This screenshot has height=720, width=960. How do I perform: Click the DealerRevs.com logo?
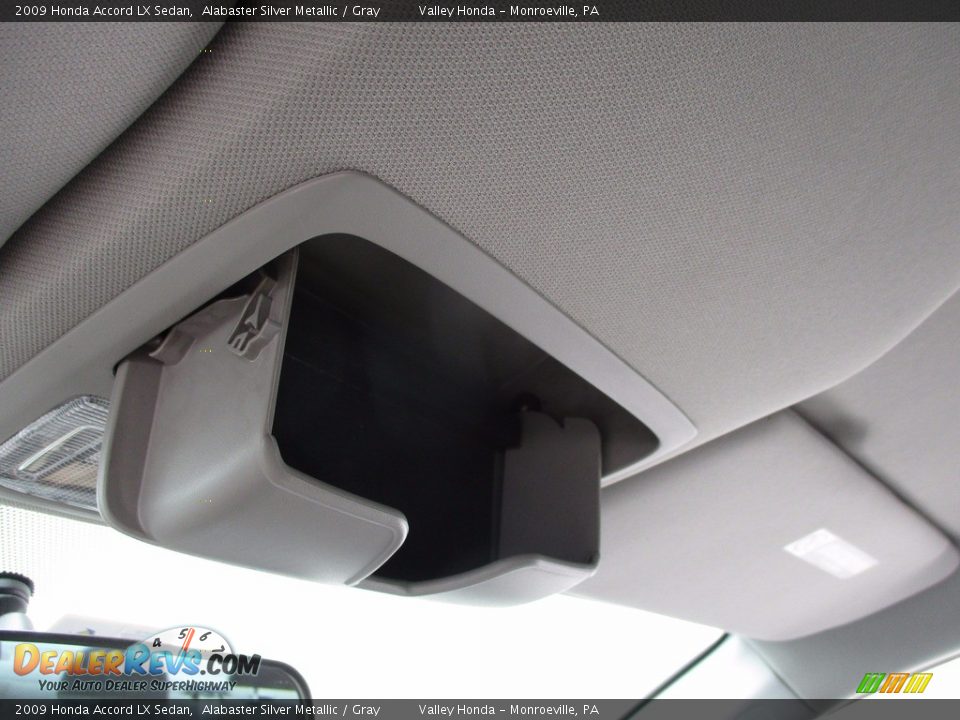click(135, 660)
